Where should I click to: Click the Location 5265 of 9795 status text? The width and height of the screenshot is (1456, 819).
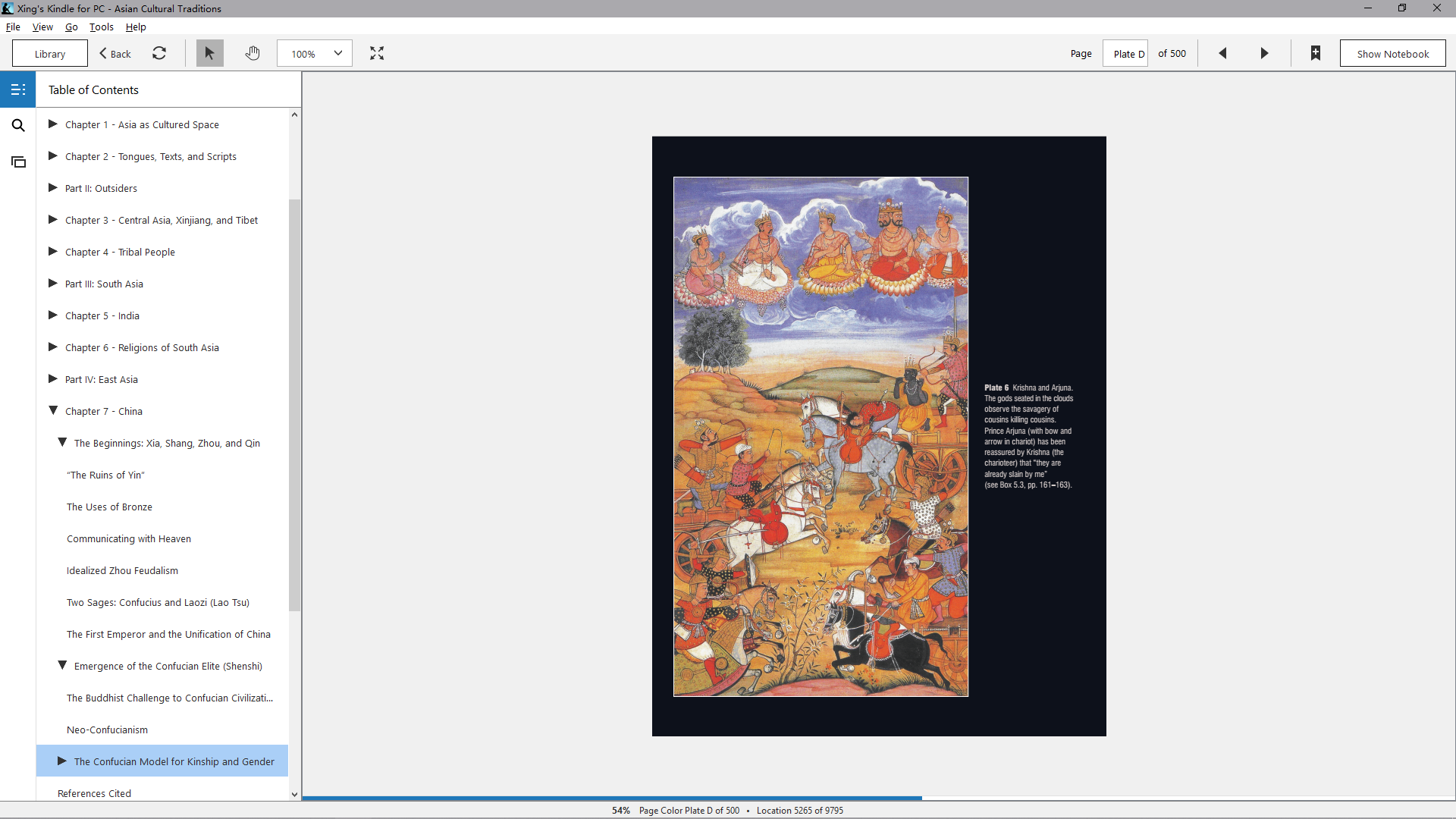(x=800, y=811)
